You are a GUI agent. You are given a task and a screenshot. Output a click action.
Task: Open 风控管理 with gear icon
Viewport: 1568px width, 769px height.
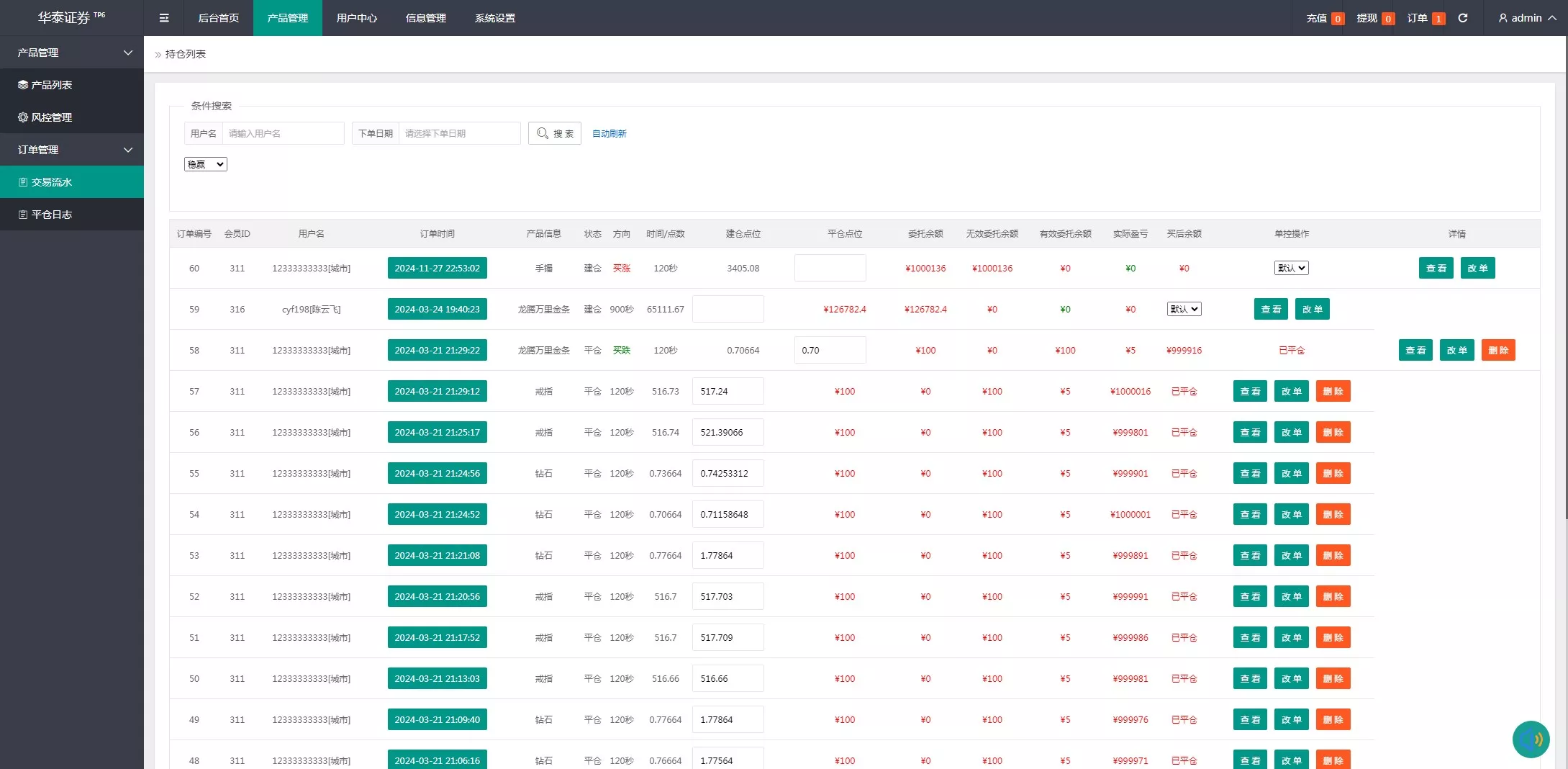(52, 117)
